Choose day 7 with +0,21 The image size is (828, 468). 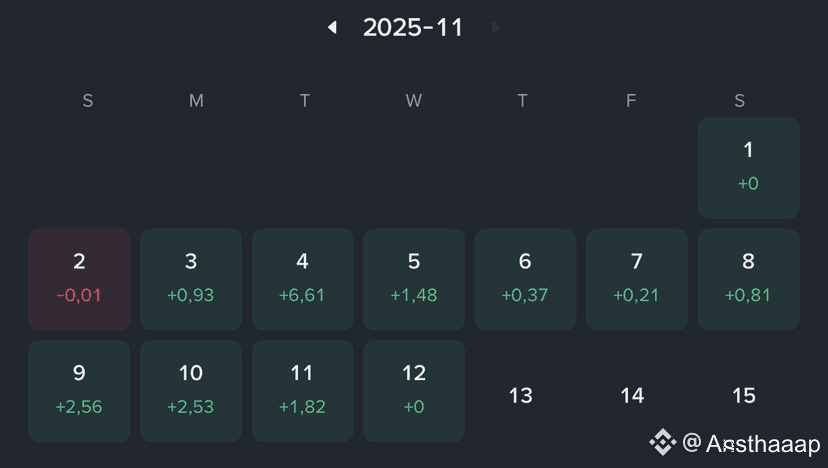637,279
